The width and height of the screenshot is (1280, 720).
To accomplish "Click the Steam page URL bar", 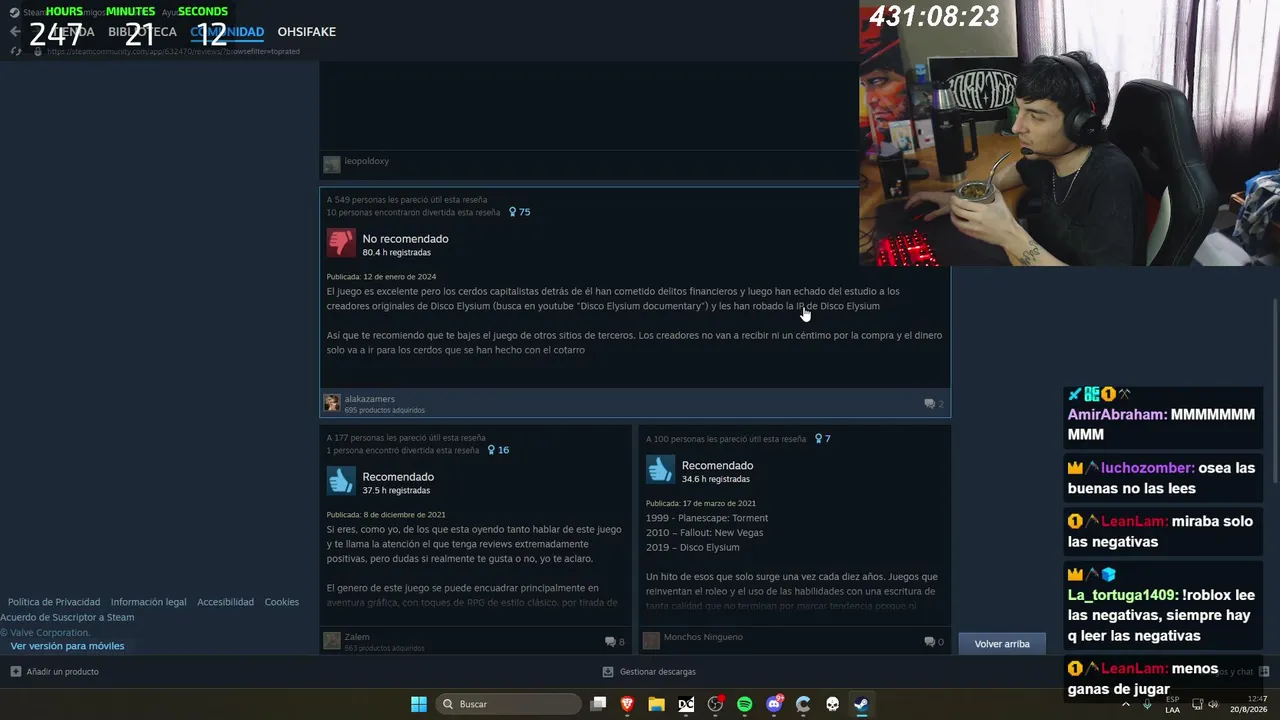I will (x=173, y=51).
